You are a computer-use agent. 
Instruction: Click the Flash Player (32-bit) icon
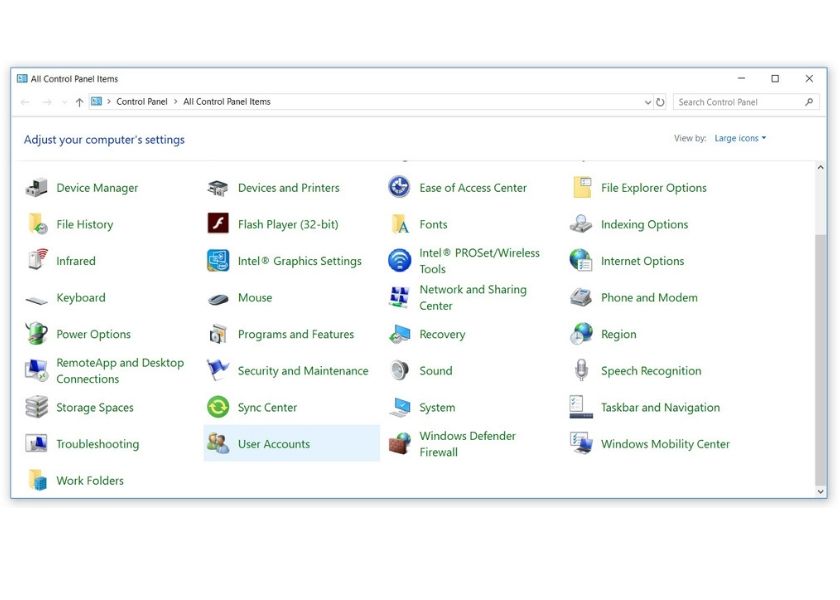[218, 224]
